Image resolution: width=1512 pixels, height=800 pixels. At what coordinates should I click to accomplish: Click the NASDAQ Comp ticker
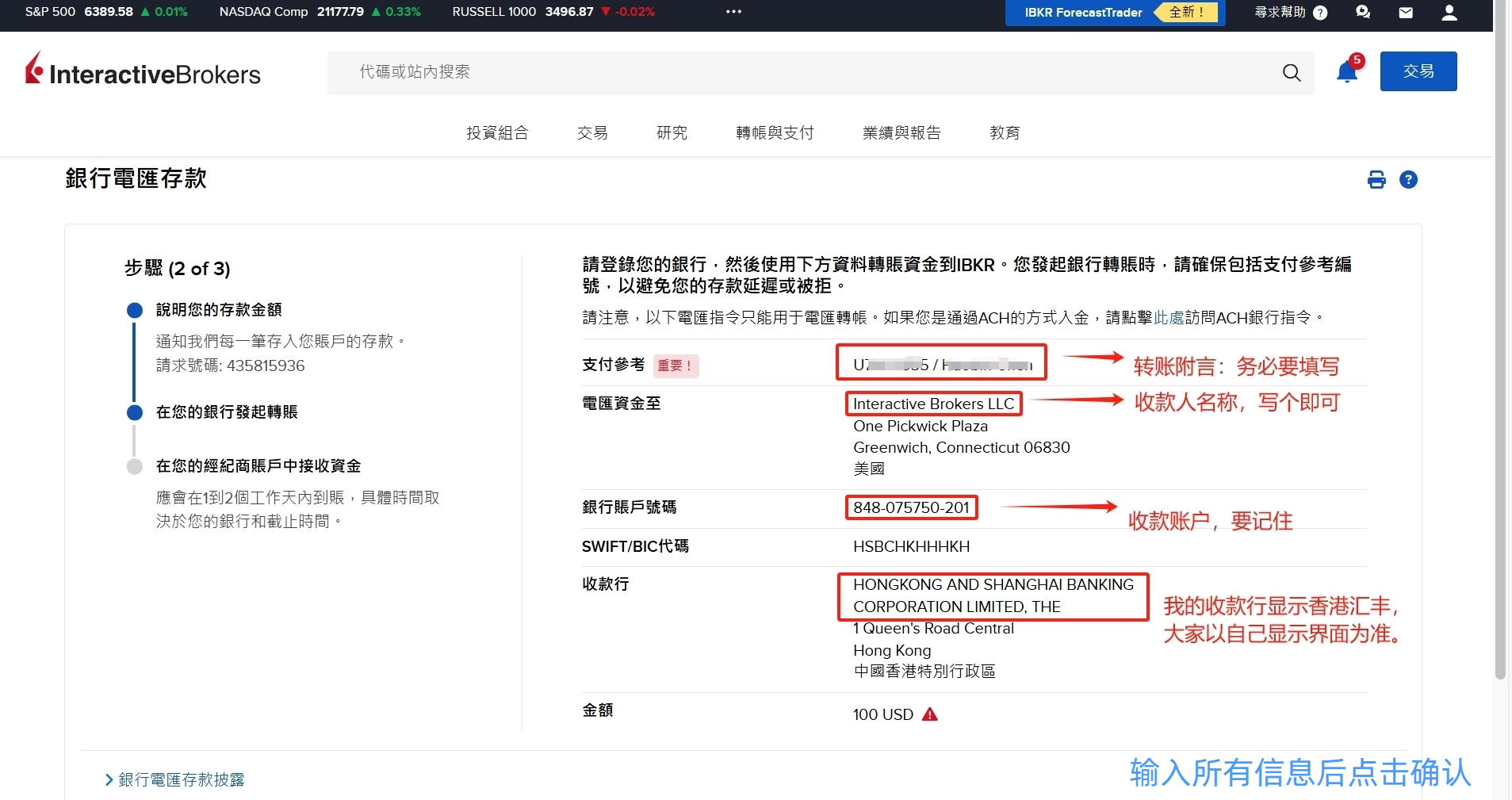click(320, 12)
